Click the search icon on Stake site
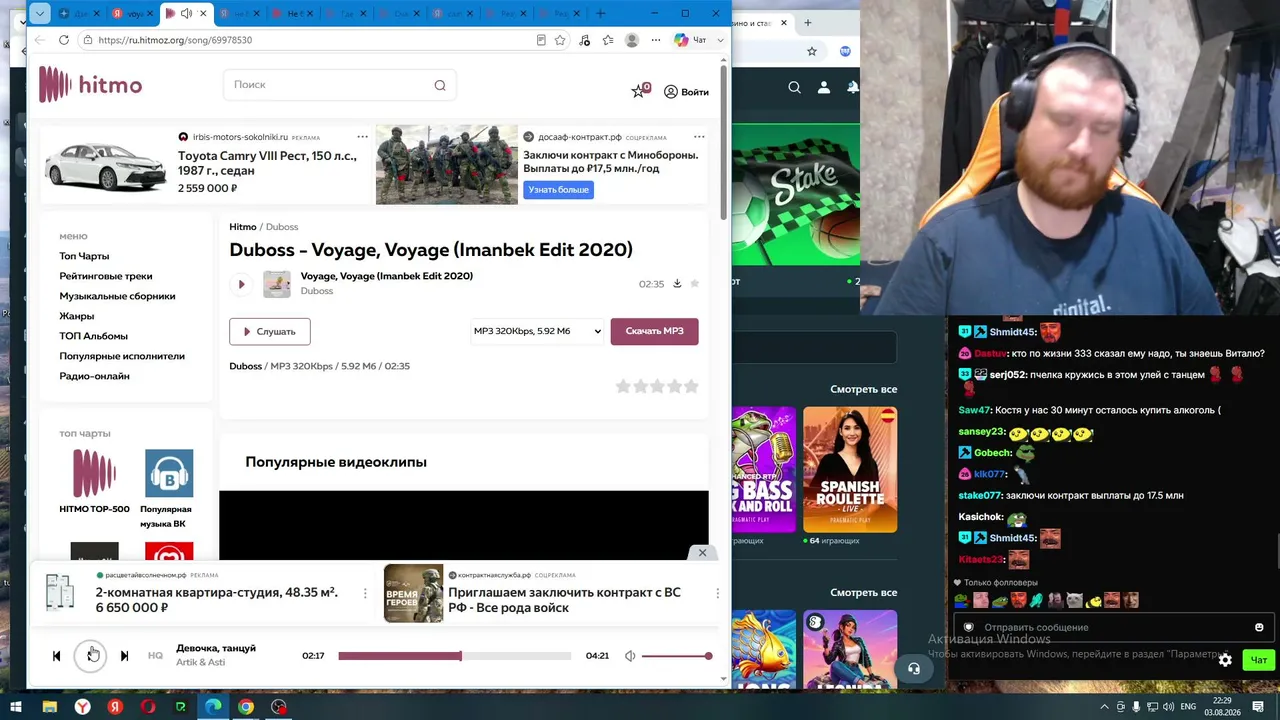 pos(794,88)
